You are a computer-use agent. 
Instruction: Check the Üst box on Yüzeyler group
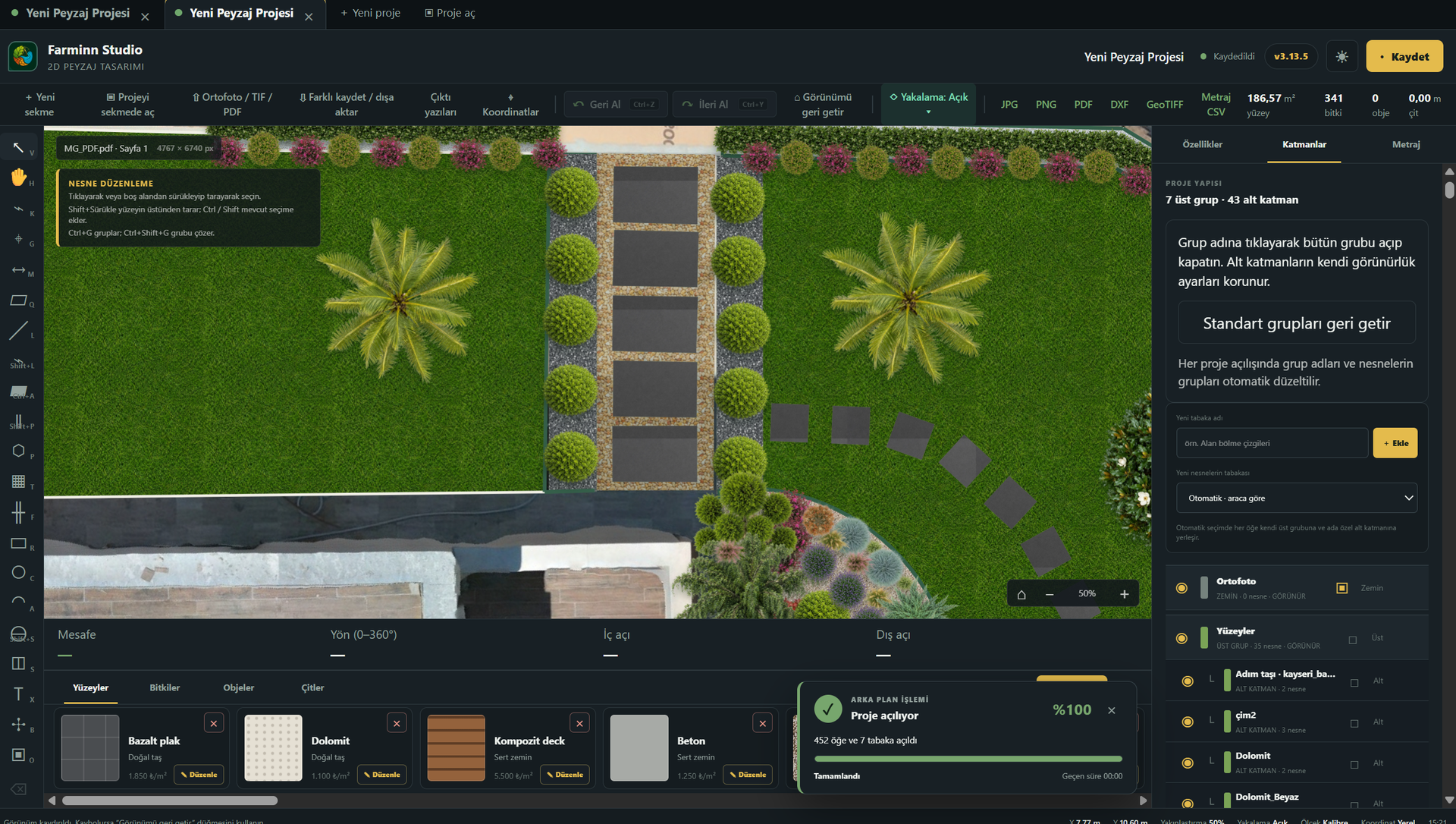coord(1352,640)
